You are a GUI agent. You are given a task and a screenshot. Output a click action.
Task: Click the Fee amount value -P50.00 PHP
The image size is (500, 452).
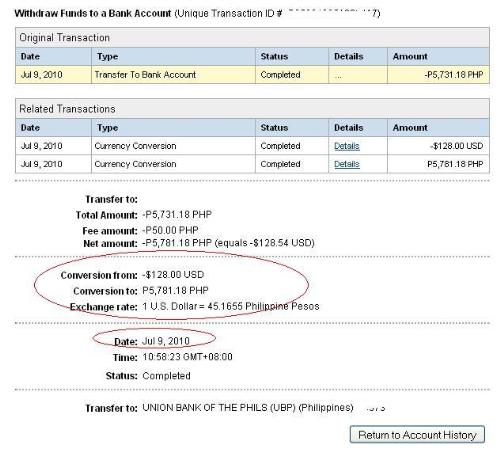point(170,230)
